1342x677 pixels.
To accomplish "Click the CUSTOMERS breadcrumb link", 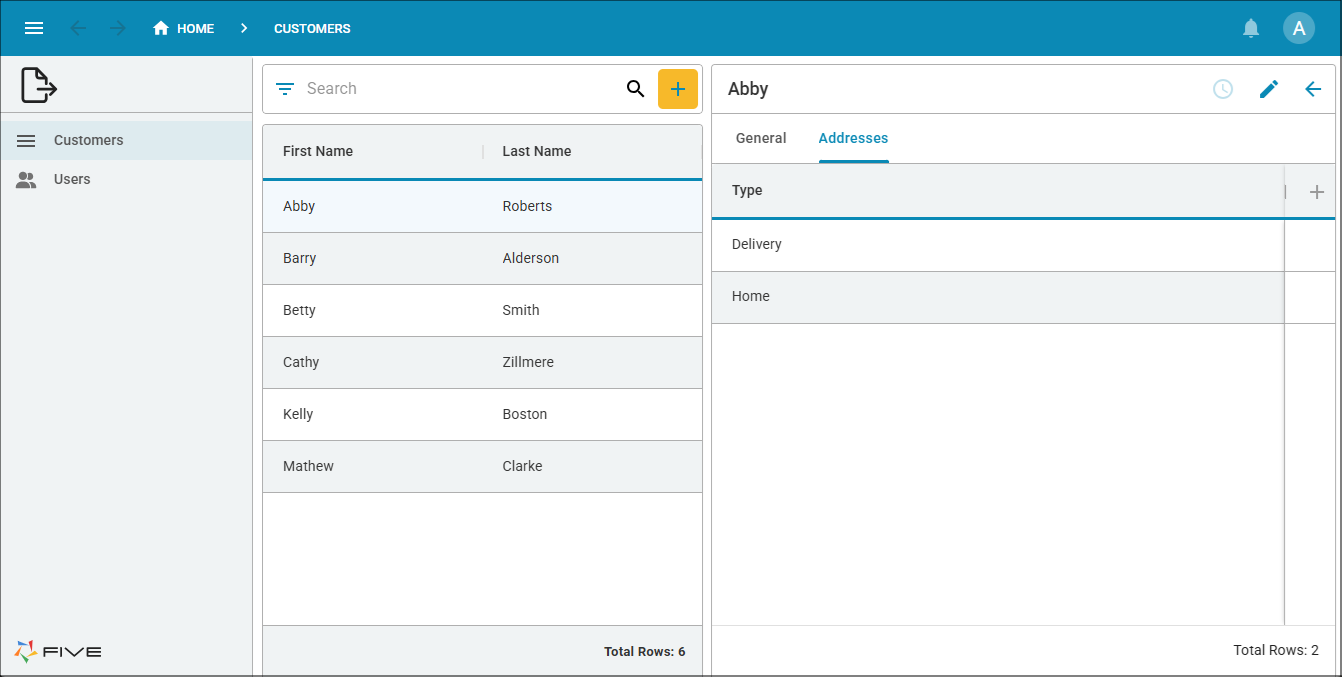I will [x=312, y=28].
